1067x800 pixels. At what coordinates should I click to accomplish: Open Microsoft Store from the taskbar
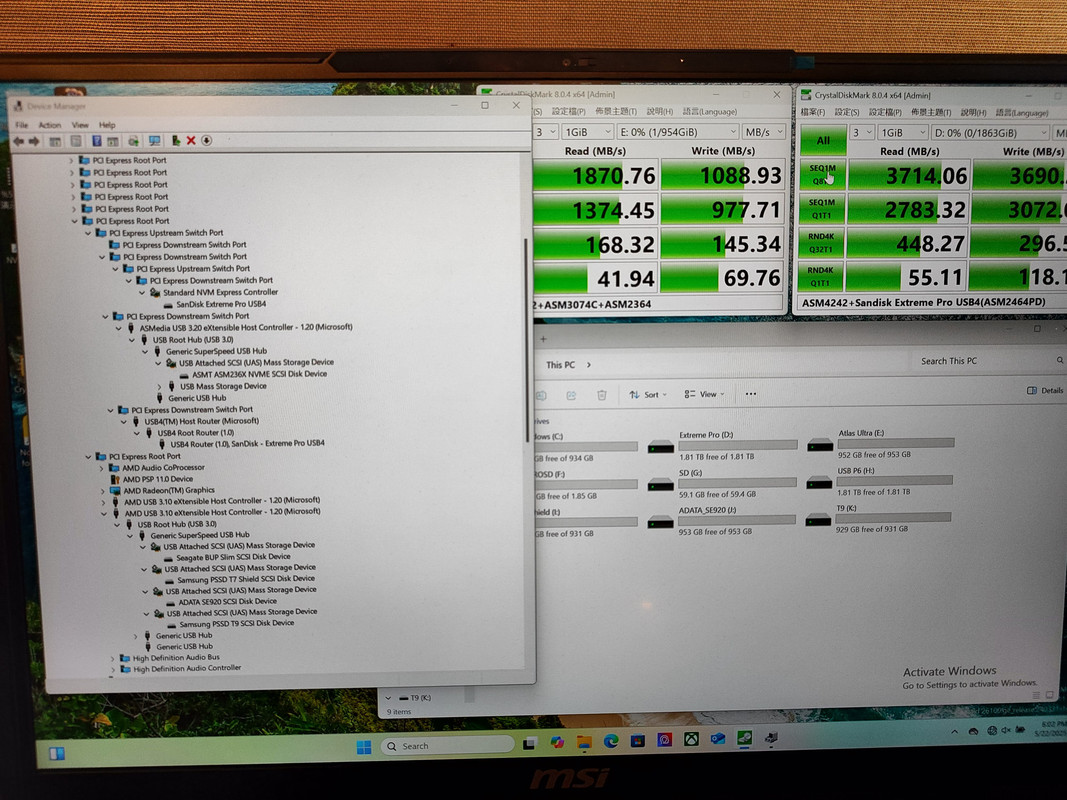[638, 741]
